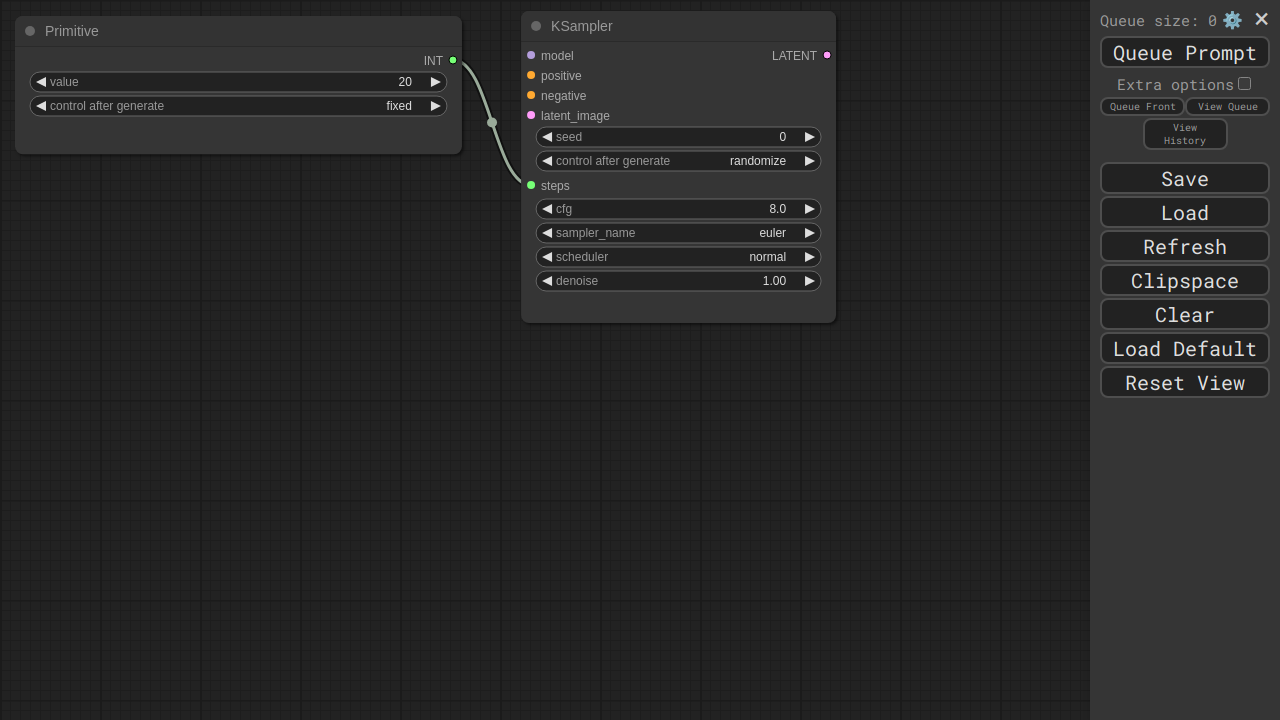Open settings via the gear icon
Image resolution: width=1280 pixels, height=720 pixels.
point(1232,20)
